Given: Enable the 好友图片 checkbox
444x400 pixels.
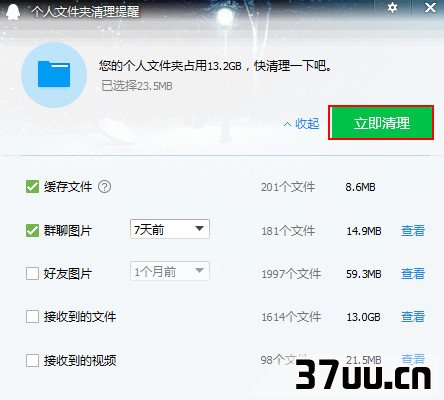Looking at the screenshot, I should tap(32, 274).
